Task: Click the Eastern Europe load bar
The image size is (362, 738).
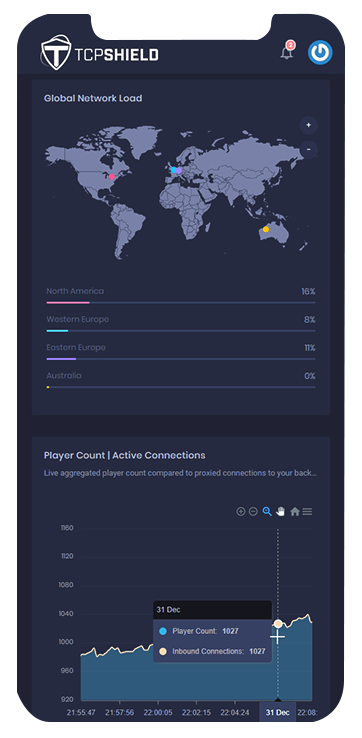Action: tap(181, 359)
